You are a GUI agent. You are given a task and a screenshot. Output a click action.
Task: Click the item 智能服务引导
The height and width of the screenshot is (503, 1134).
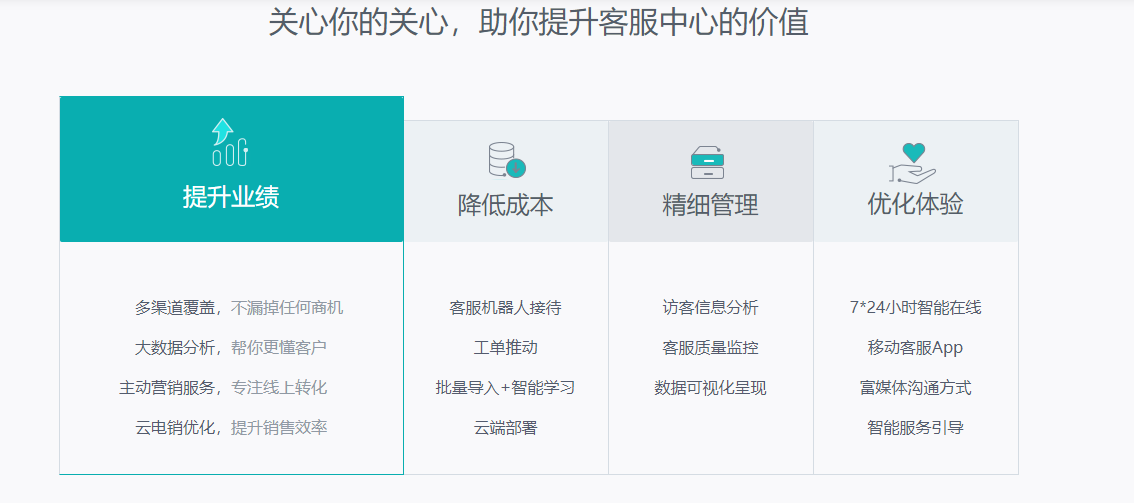click(x=916, y=427)
